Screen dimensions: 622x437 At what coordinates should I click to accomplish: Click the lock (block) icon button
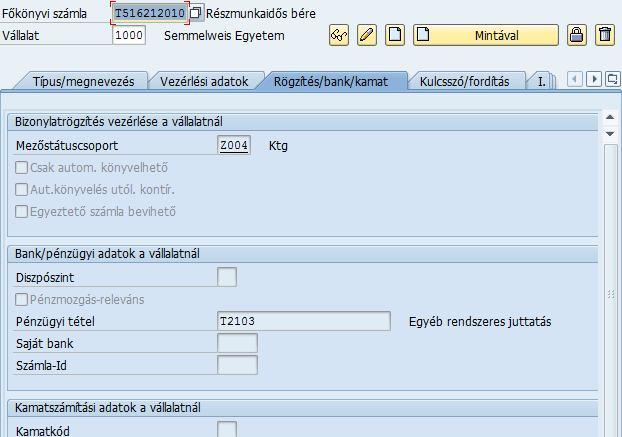click(x=576, y=35)
